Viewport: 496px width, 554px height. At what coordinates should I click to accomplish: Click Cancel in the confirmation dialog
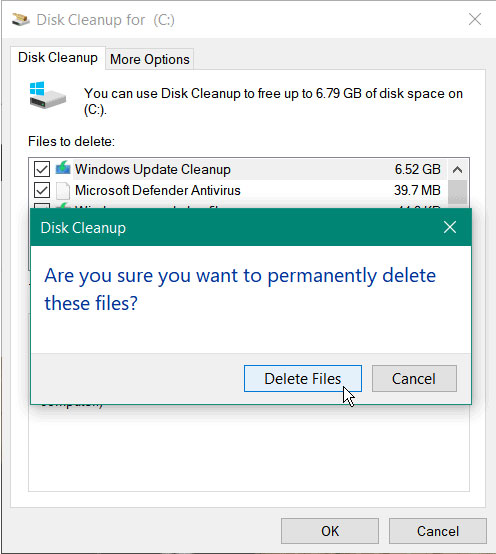tap(414, 378)
